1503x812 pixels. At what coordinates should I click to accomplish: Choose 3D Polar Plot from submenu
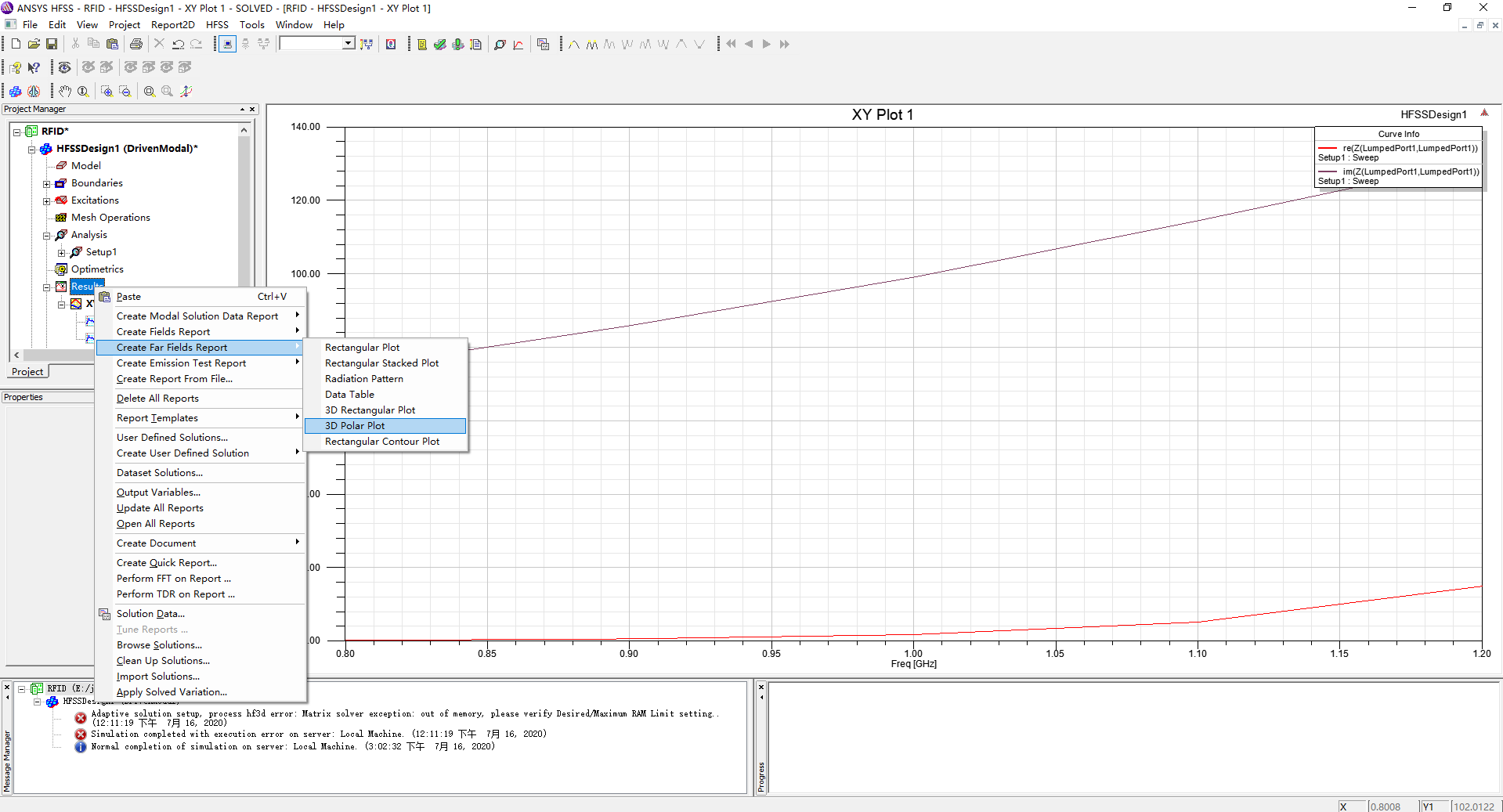coord(355,426)
